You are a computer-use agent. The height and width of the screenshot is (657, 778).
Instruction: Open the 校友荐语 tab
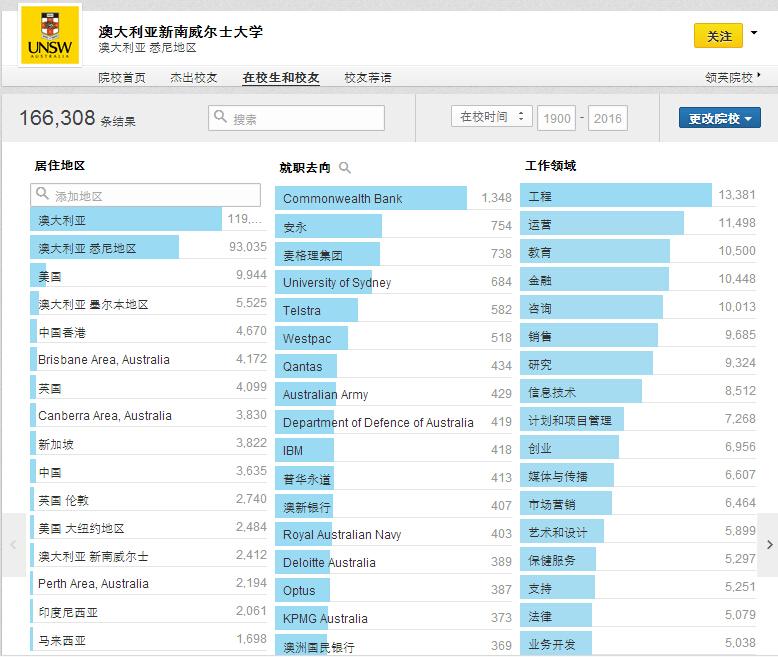(x=368, y=77)
